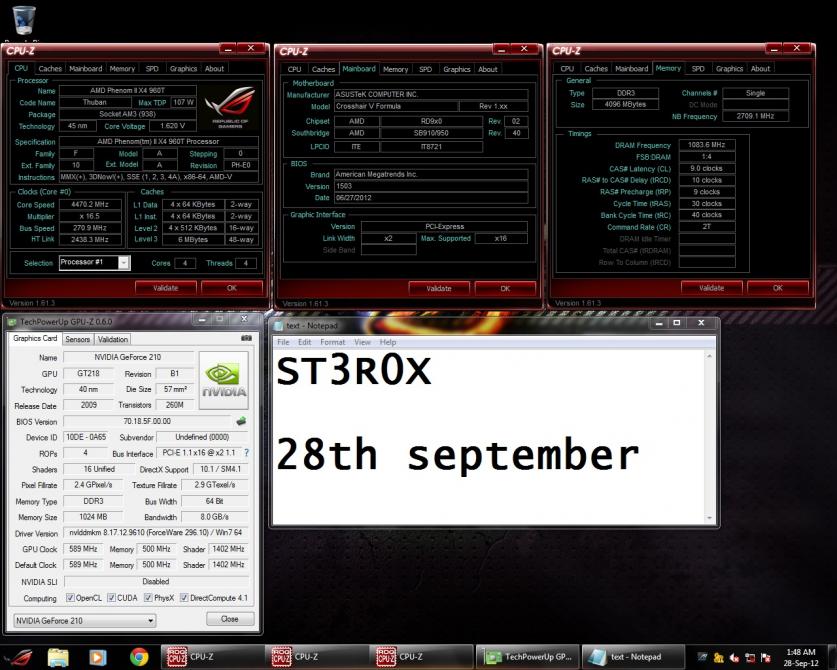This screenshot has height=670, width=837.
Task: Click Validate in Mainboard CPU-Z window
Action: (x=439, y=288)
